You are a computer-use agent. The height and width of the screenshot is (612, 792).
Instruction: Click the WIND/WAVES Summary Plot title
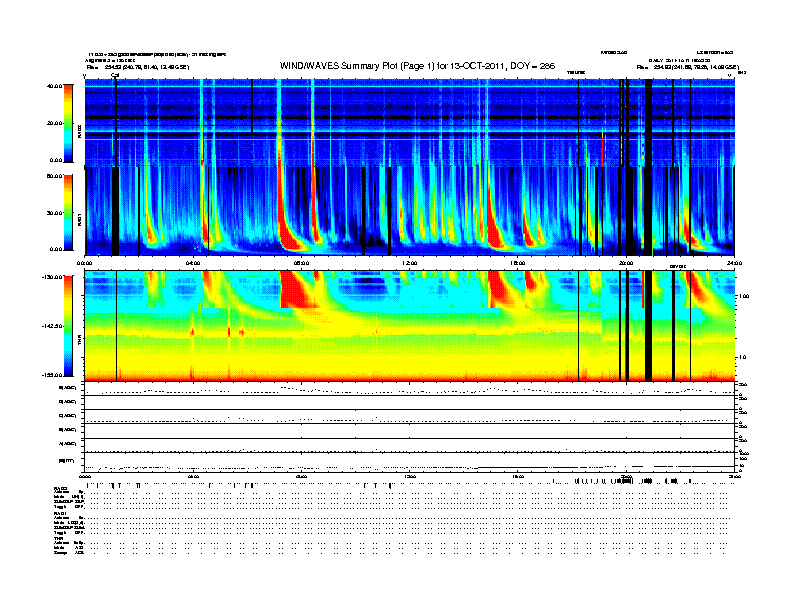click(417, 66)
